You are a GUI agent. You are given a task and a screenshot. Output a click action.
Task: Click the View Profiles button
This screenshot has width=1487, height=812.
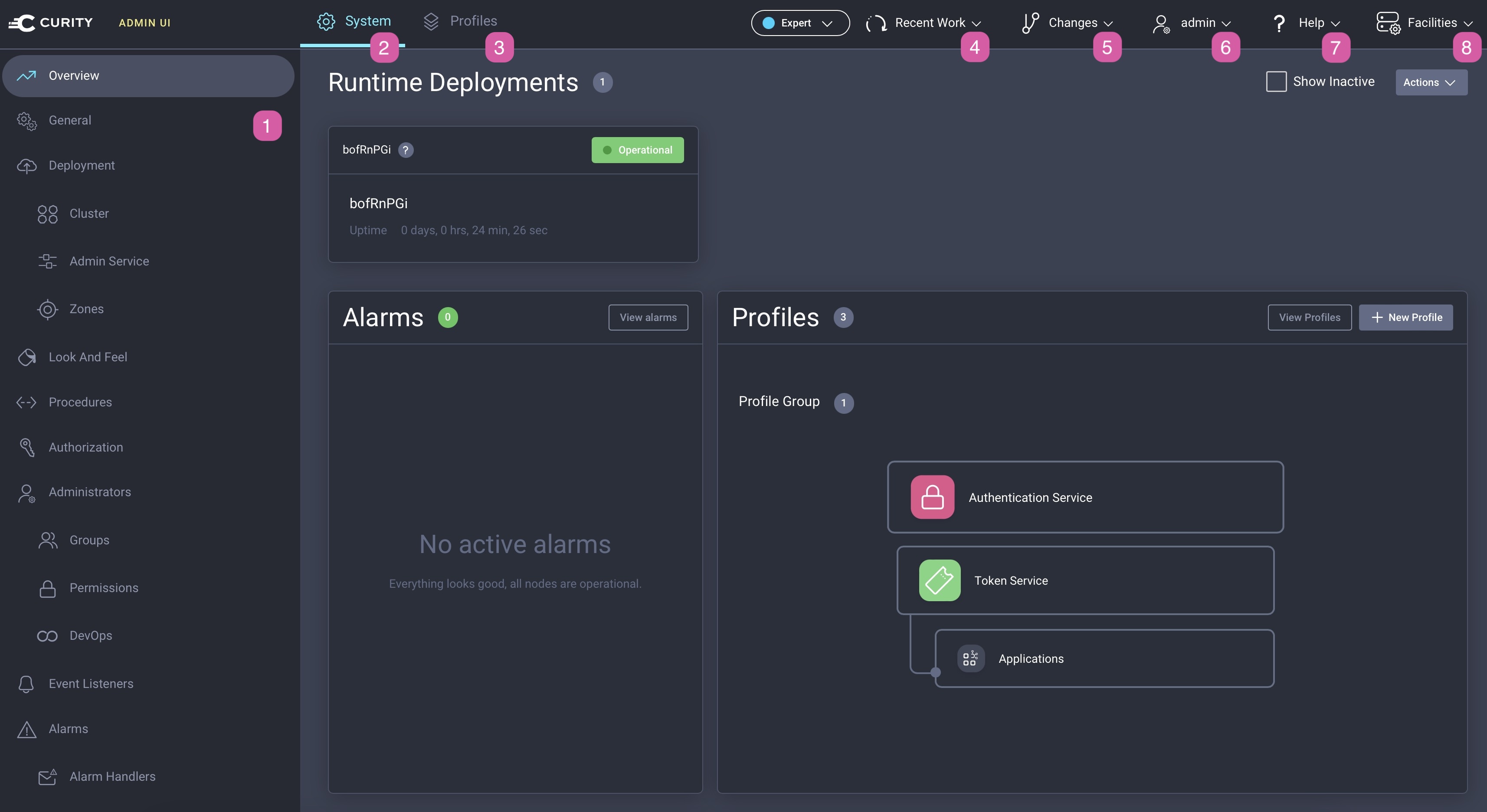1309,318
